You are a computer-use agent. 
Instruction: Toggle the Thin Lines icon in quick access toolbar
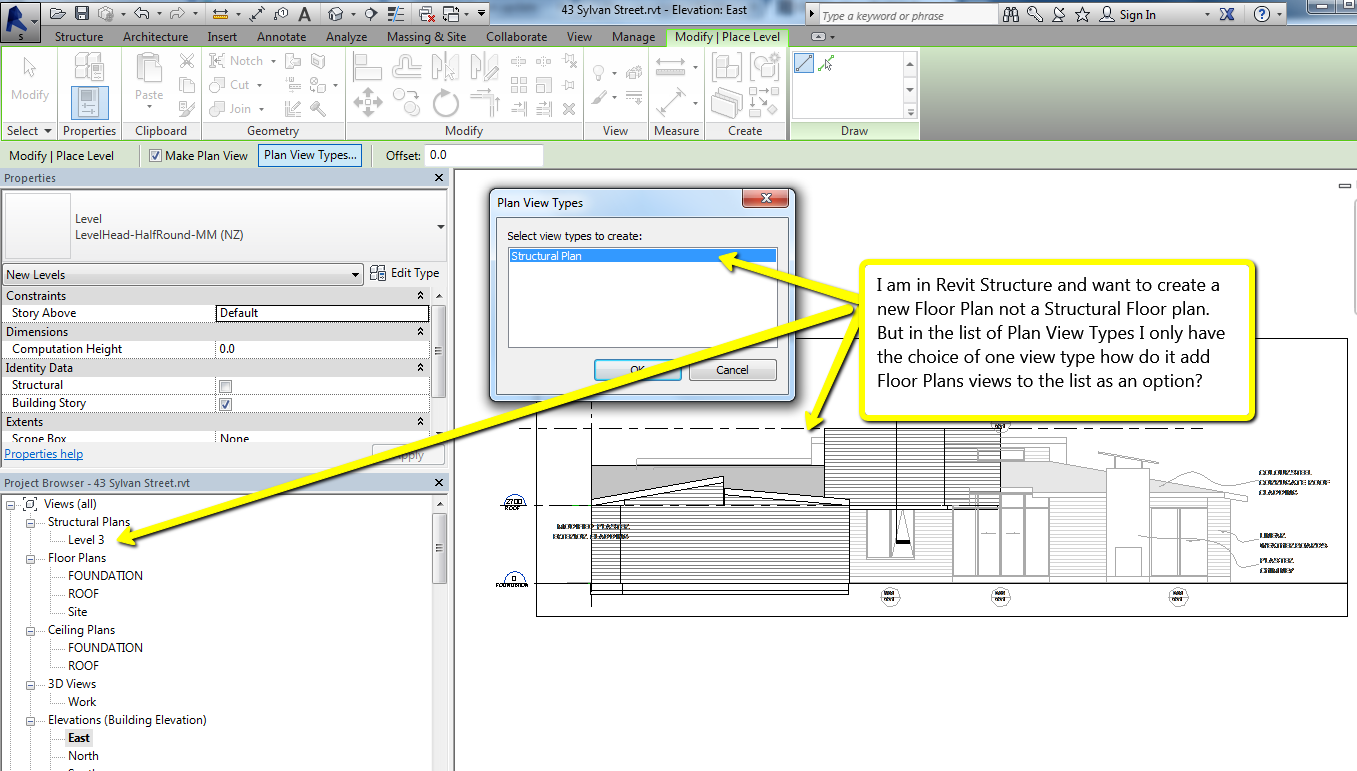point(397,14)
